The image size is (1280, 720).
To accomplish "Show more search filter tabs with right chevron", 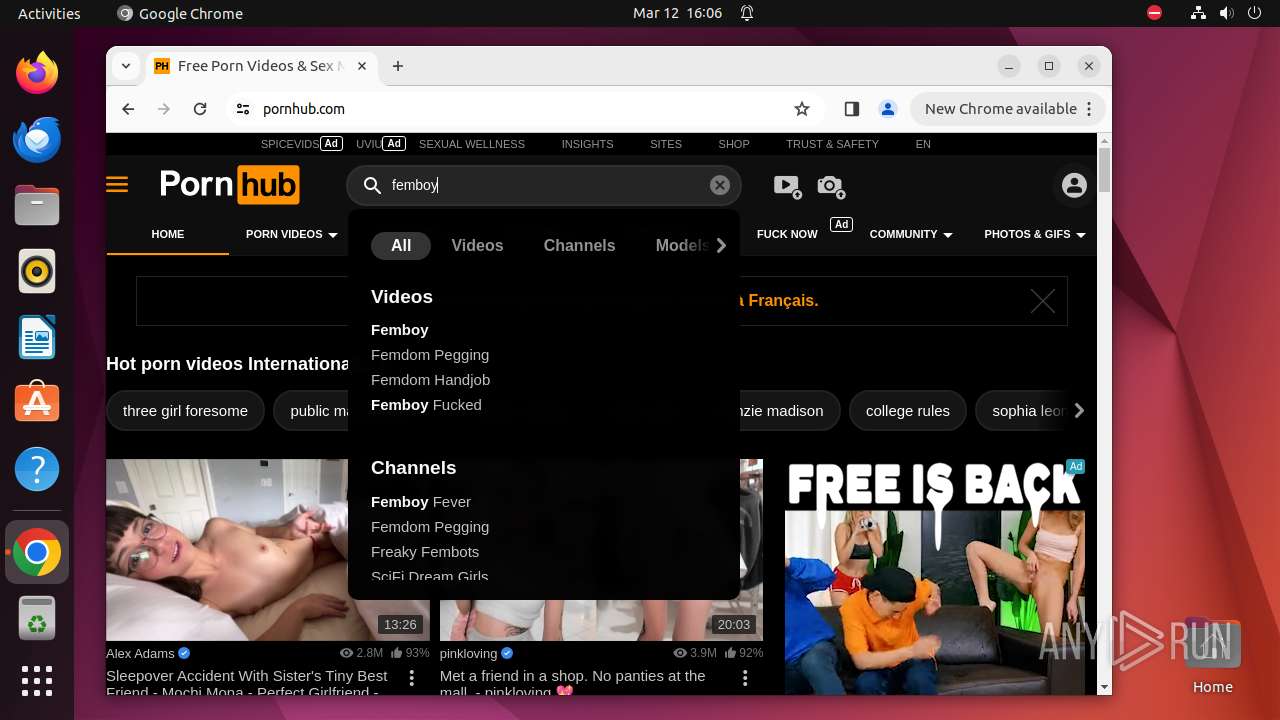I will (x=721, y=245).
